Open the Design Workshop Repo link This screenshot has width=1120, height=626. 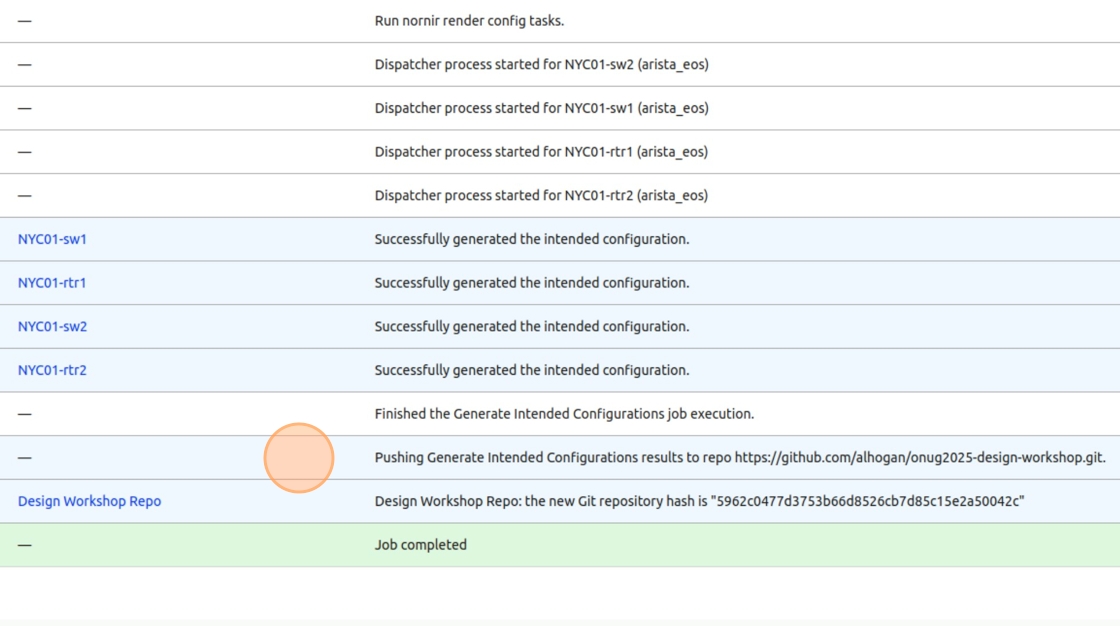coord(89,501)
